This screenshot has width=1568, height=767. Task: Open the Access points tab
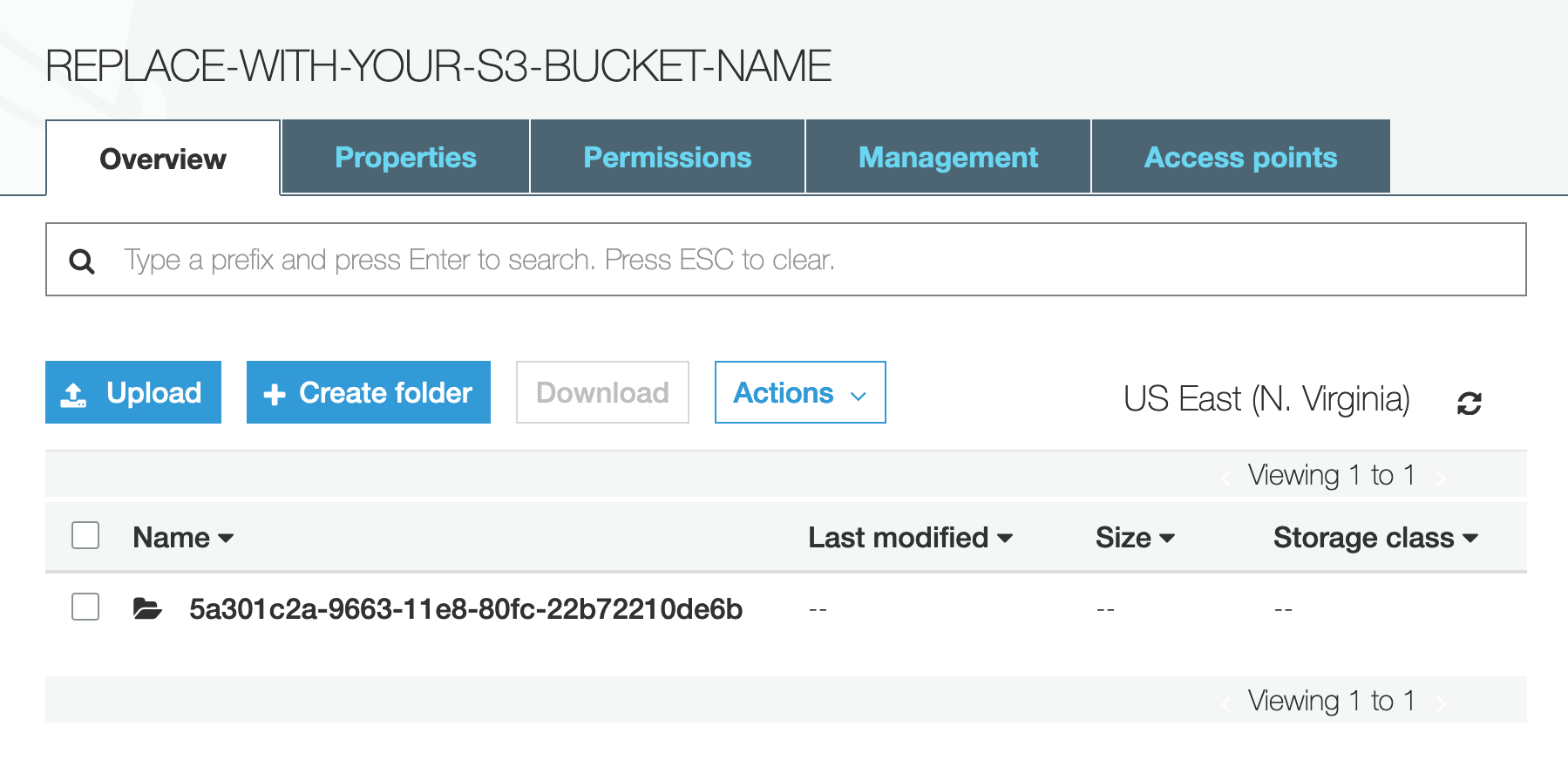pyautogui.click(x=1240, y=157)
